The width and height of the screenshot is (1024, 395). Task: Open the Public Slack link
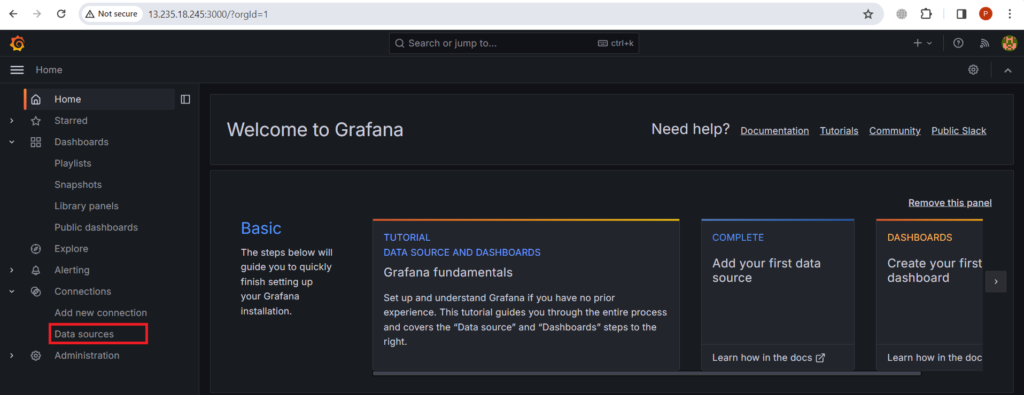click(959, 131)
